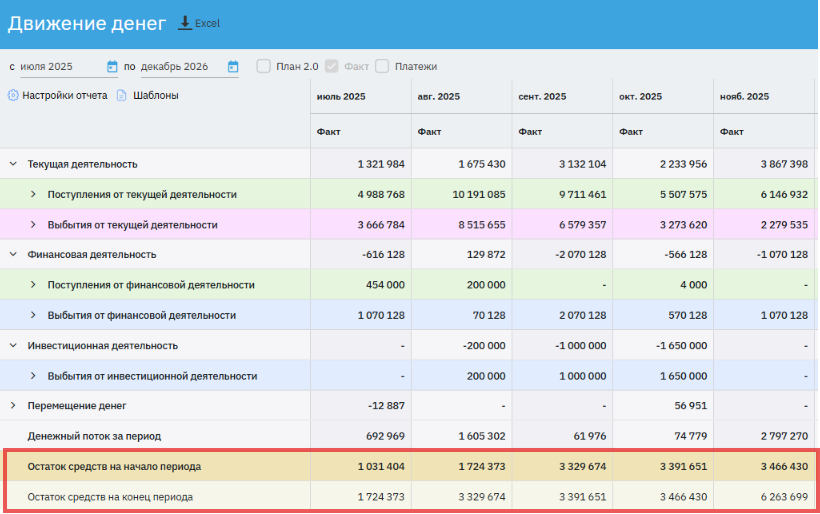This screenshot has width=820, height=514.
Task: Open the start date calendar icon
Action: (x=112, y=67)
